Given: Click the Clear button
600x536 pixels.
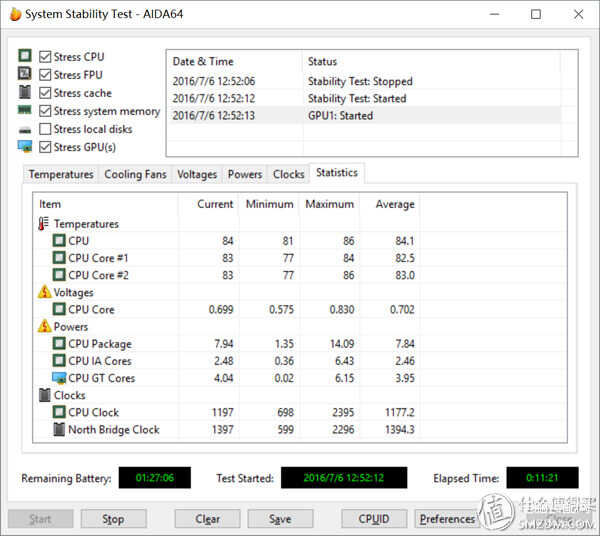Looking at the screenshot, I should (x=207, y=519).
